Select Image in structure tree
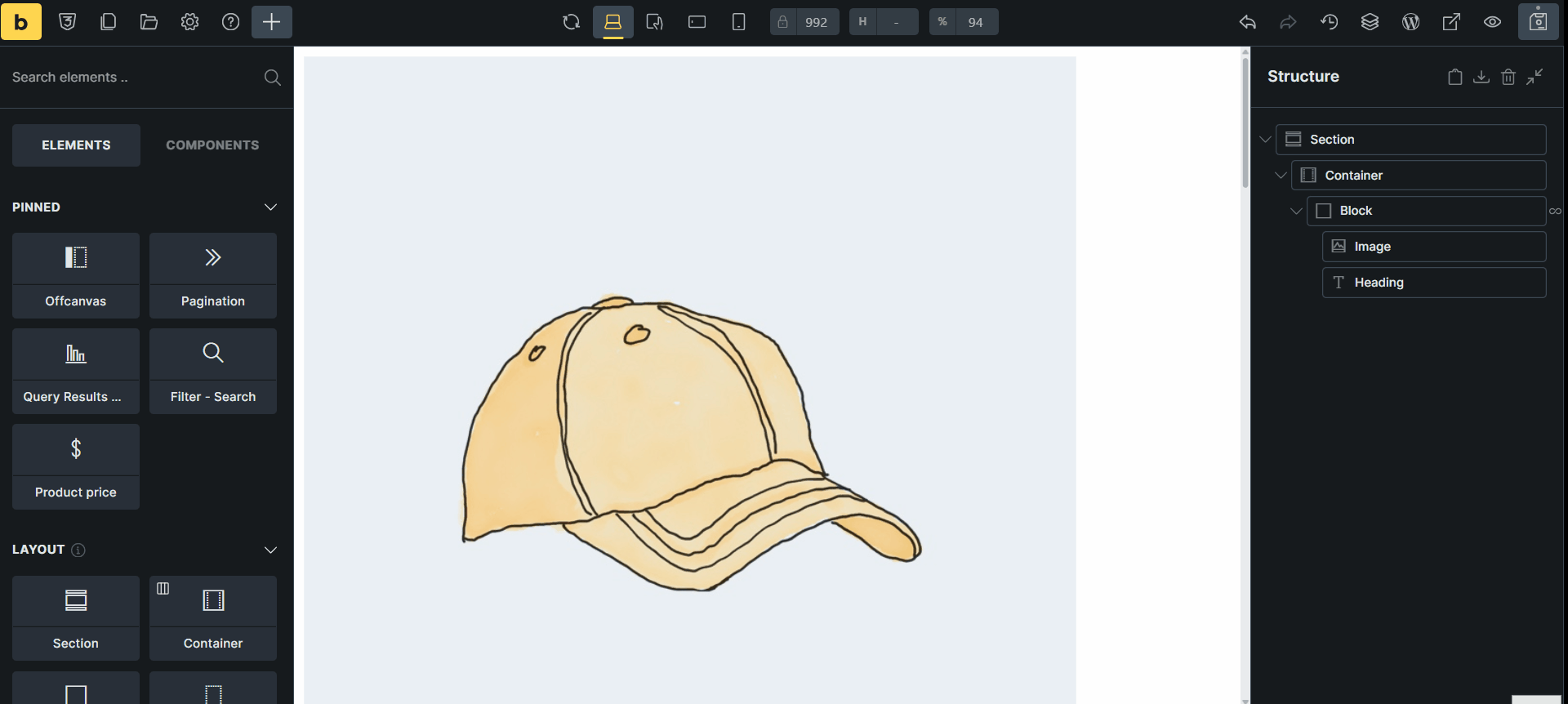 [1434, 247]
